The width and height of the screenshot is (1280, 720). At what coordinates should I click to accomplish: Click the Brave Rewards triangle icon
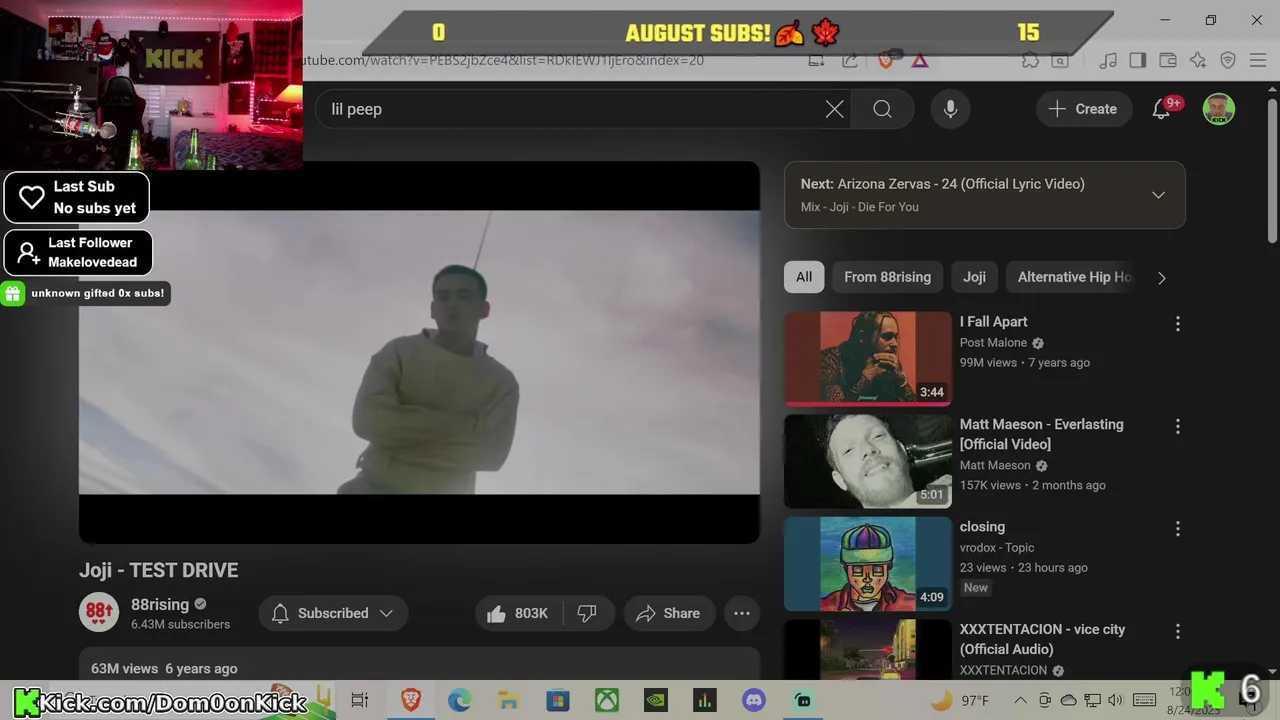pyautogui.click(x=920, y=60)
